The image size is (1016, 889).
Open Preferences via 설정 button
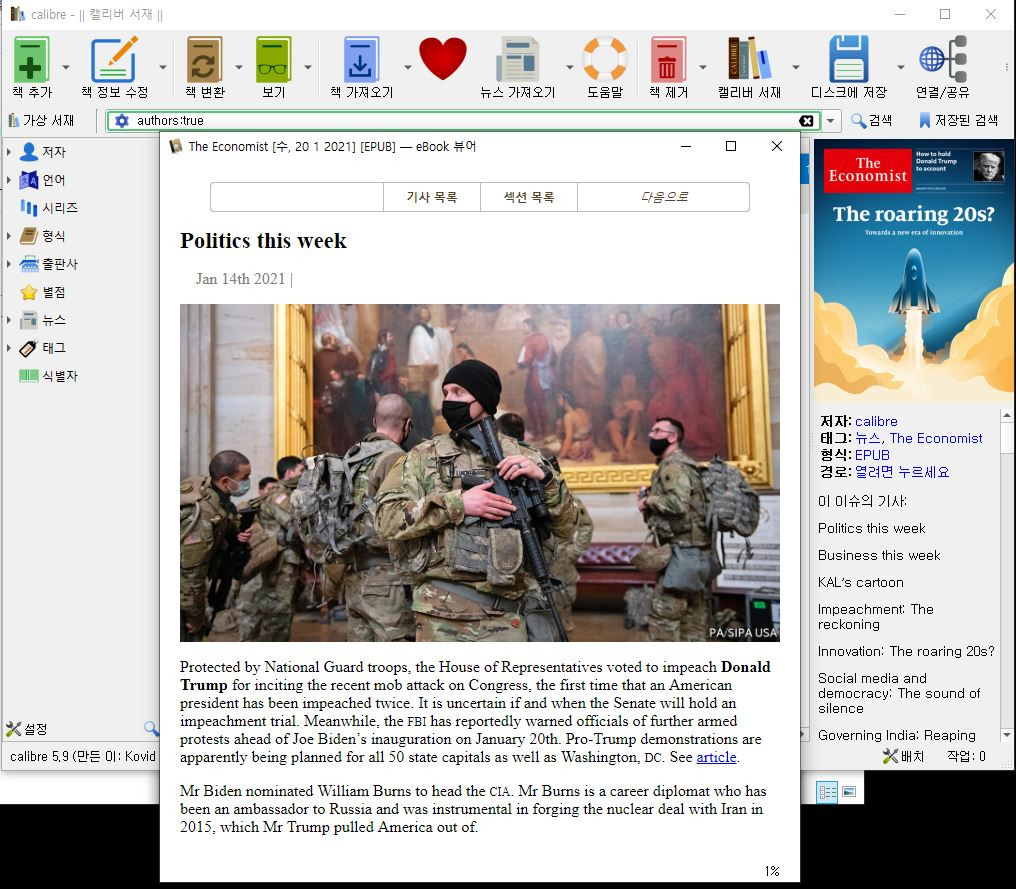click(27, 729)
